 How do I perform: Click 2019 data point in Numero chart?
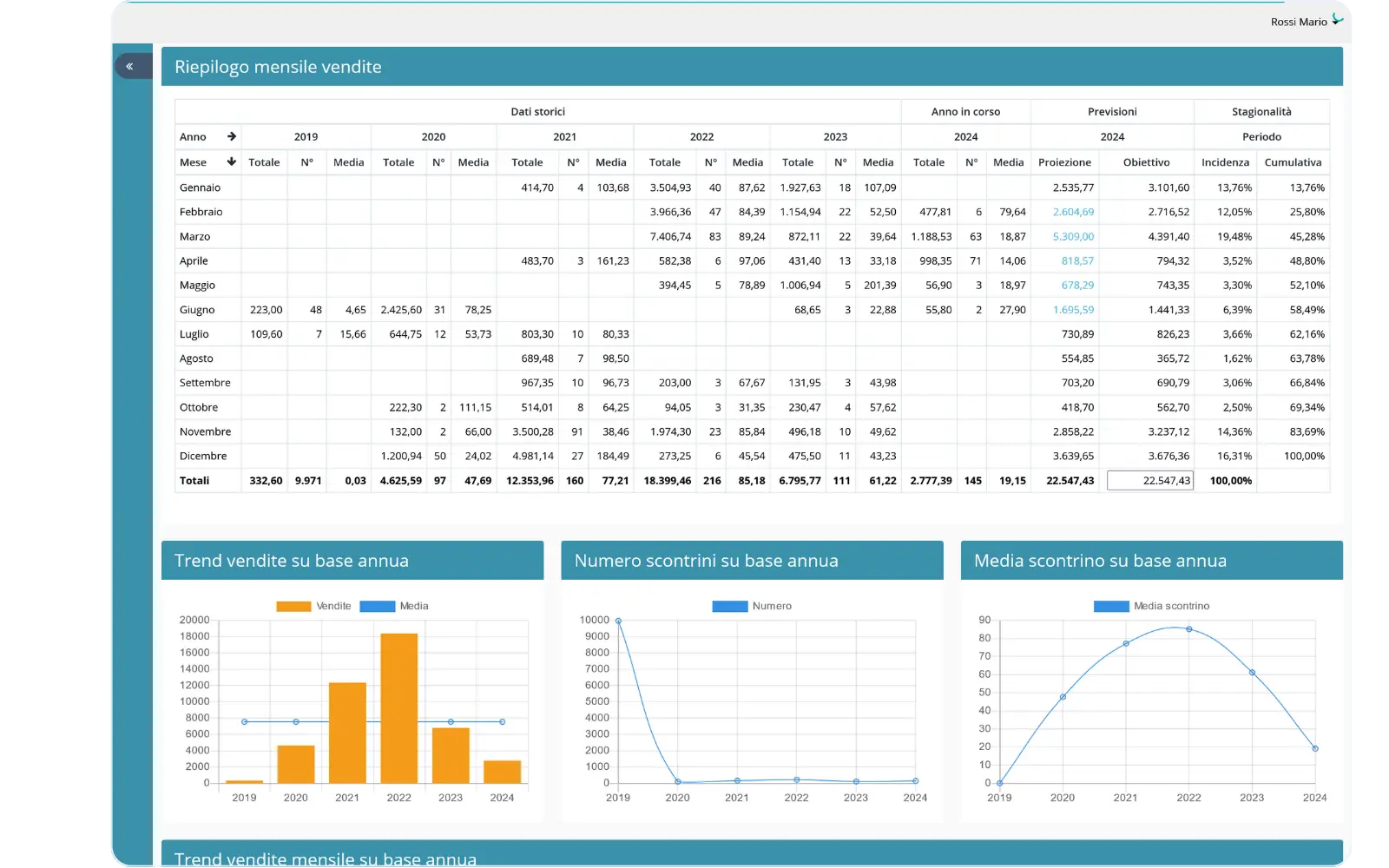click(618, 621)
